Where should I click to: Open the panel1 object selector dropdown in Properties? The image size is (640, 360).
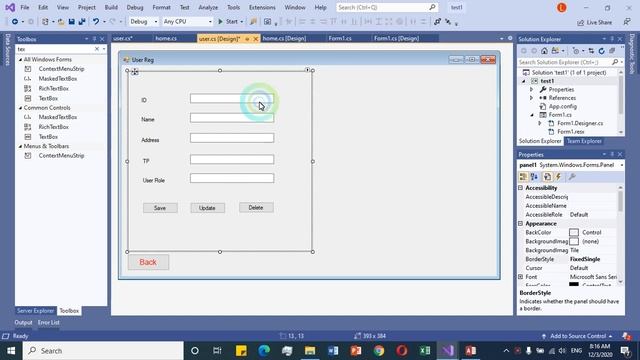point(621,165)
